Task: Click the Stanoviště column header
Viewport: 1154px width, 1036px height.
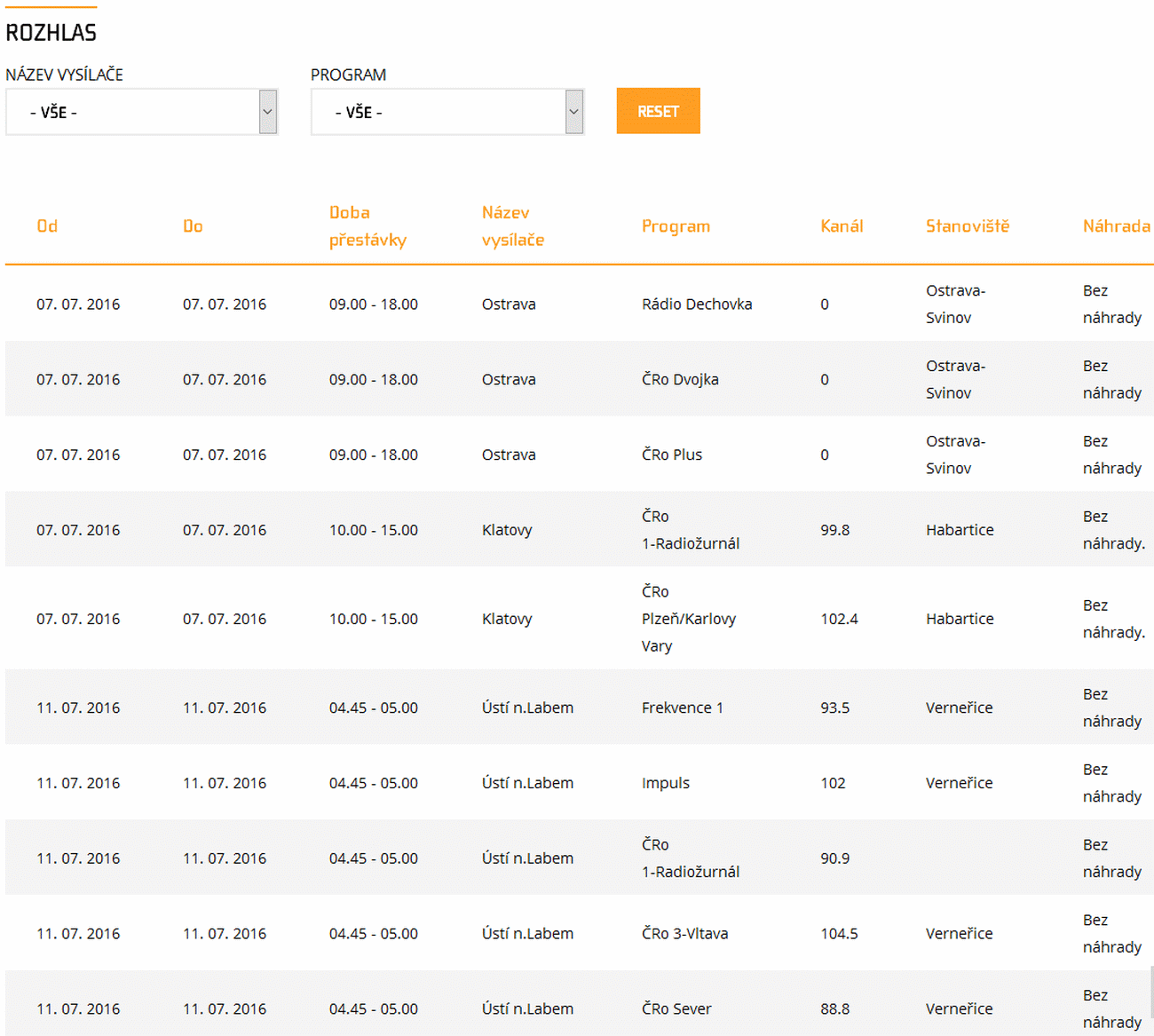Action: click(x=968, y=226)
